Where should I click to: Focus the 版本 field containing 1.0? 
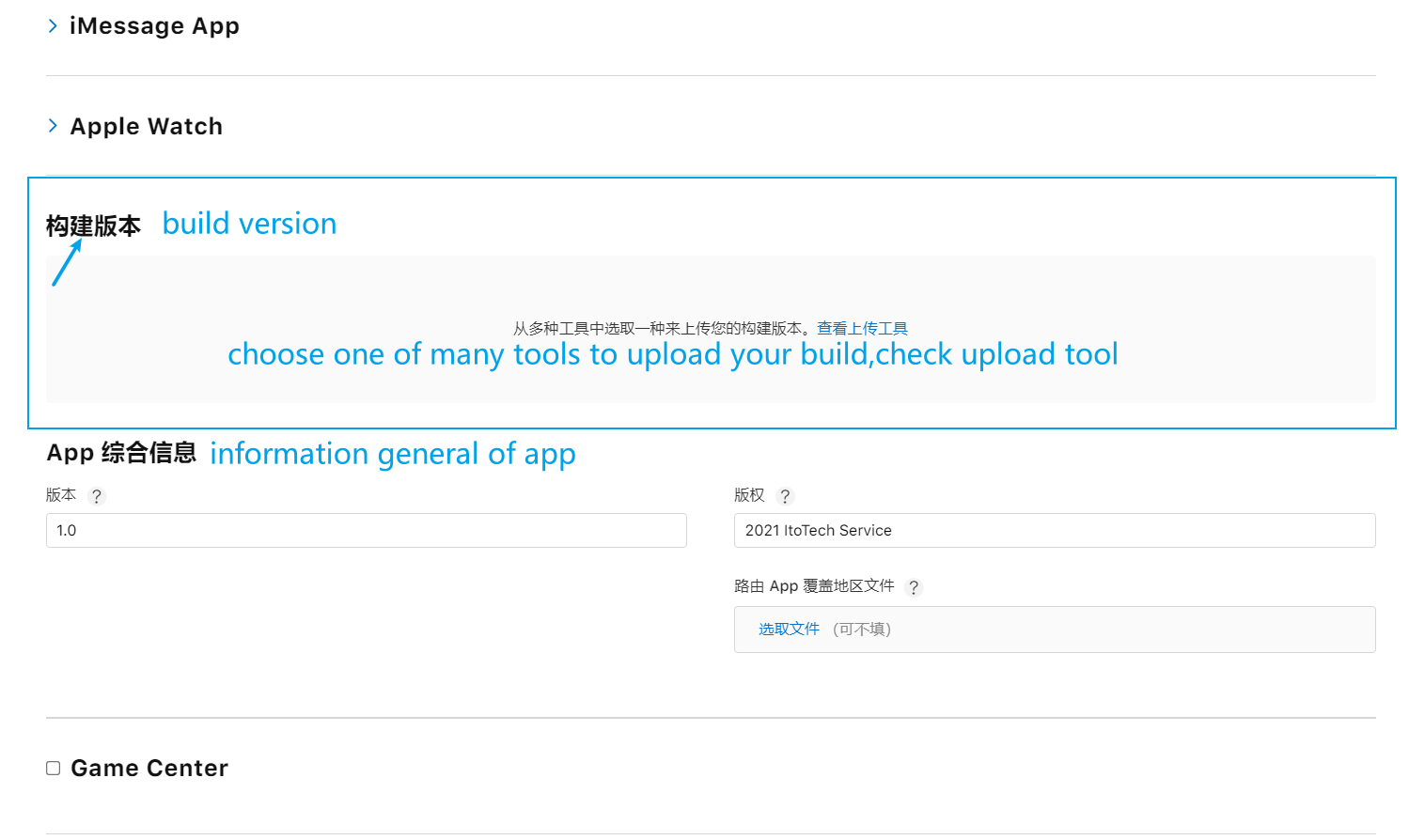pos(367,531)
